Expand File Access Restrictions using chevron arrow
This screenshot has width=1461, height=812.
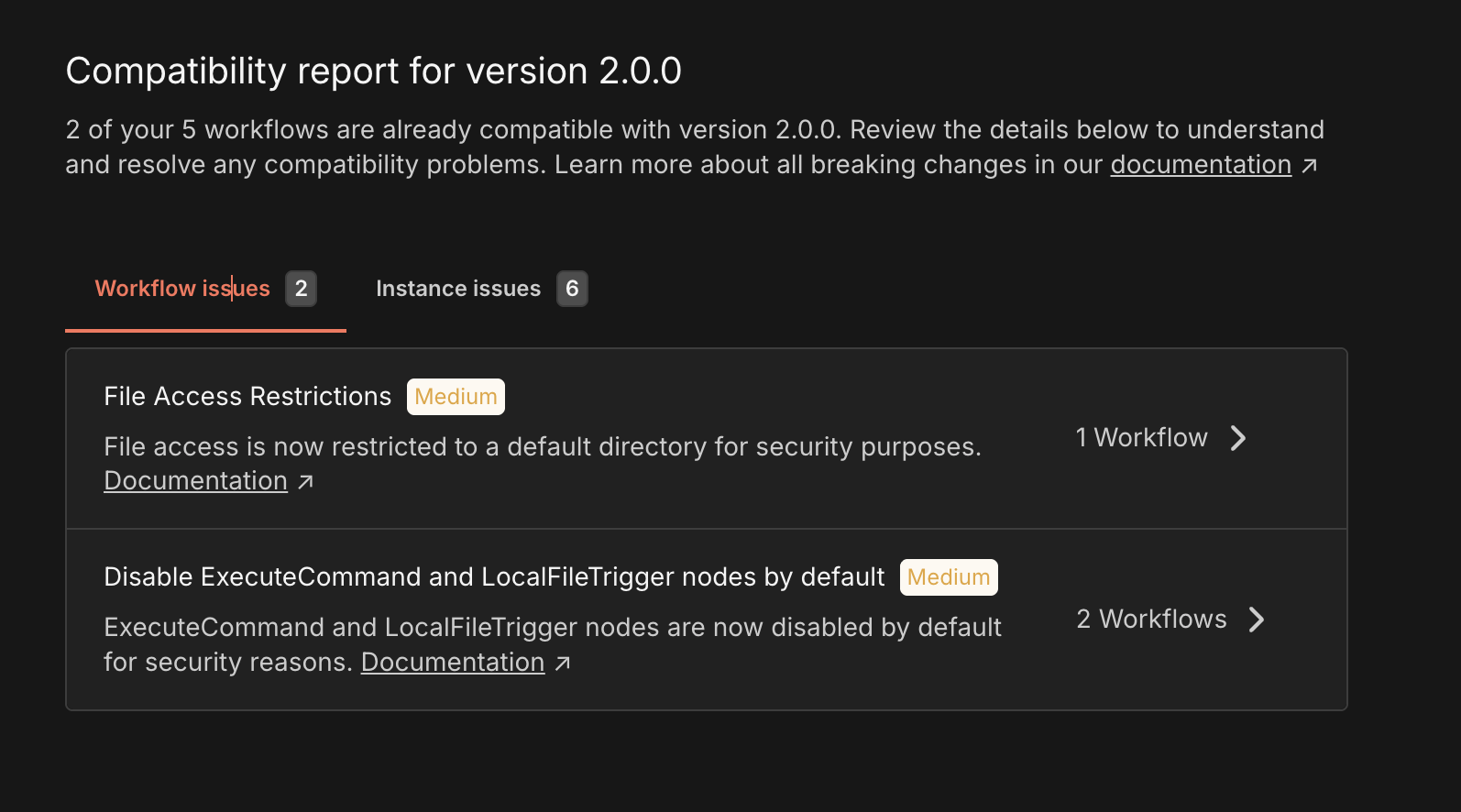pyautogui.click(x=1238, y=438)
